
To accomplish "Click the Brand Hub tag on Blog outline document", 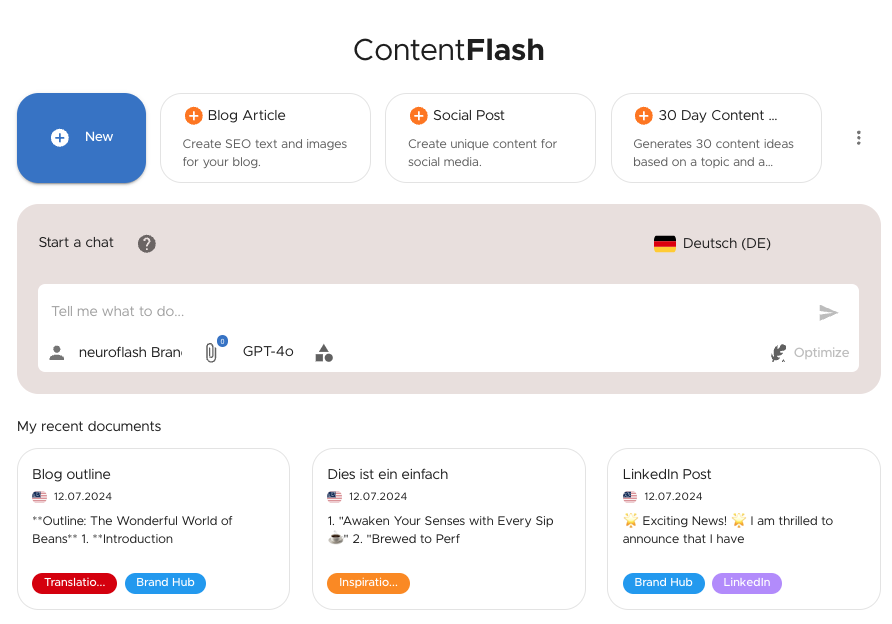I will click(165, 583).
